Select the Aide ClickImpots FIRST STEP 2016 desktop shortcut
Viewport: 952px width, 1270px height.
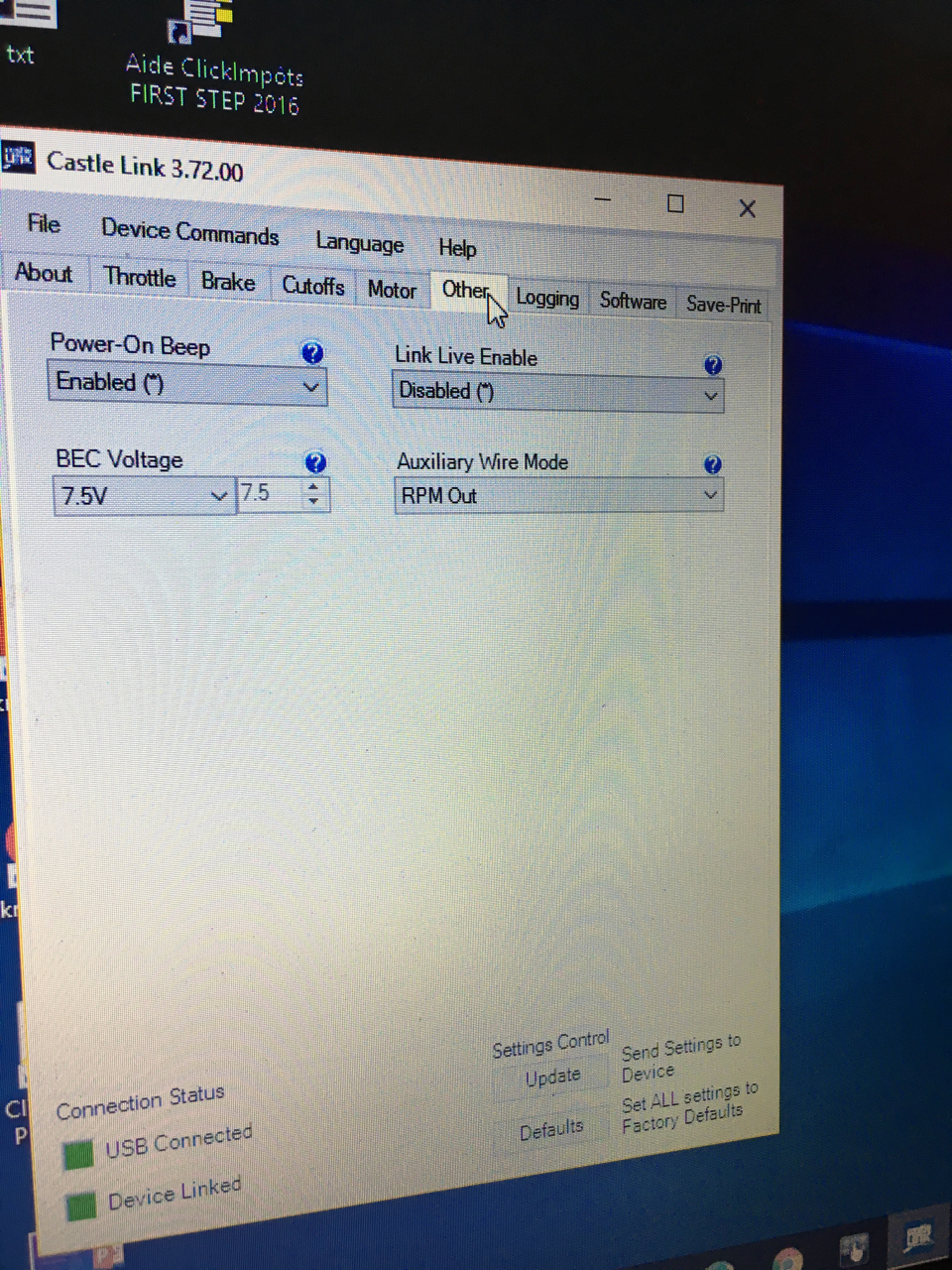tap(213, 58)
